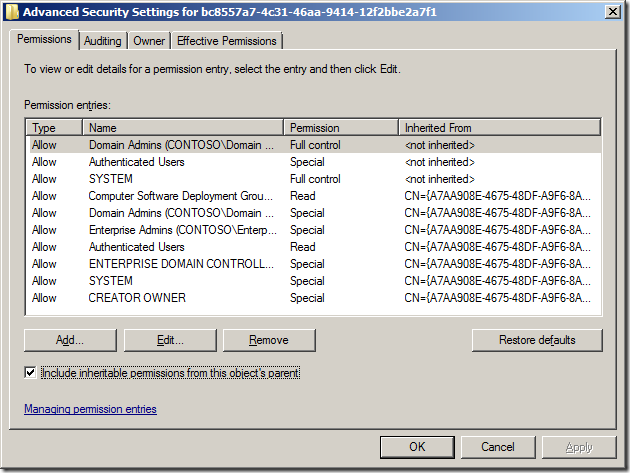Open the Managing permission entries link

90,409
